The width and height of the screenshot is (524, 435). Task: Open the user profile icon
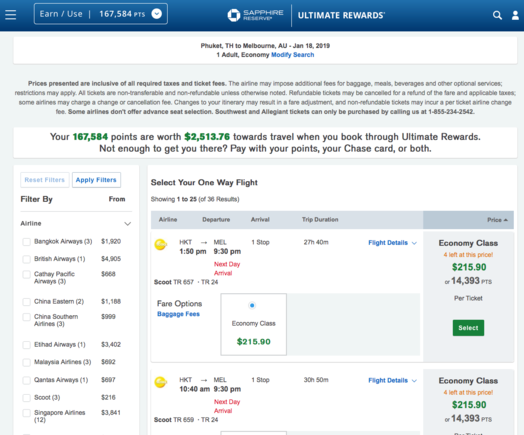pos(515,15)
